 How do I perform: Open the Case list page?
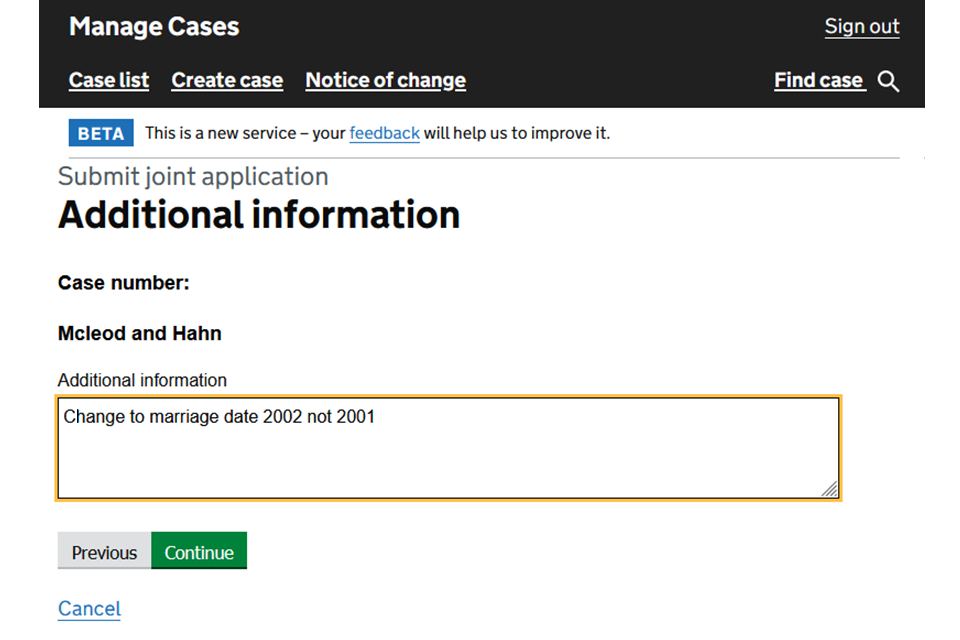(x=109, y=81)
